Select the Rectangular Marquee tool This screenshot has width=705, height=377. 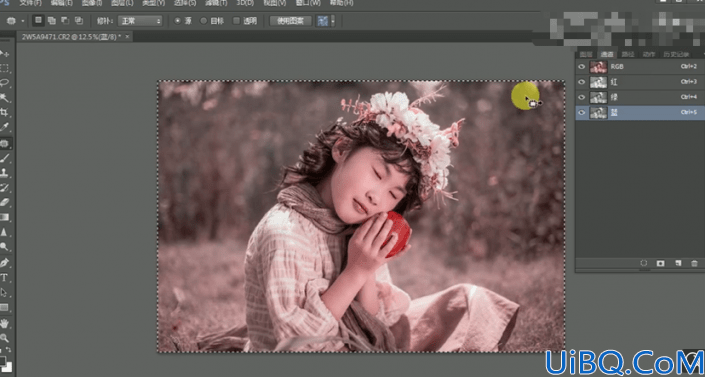[x=4, y=68]
